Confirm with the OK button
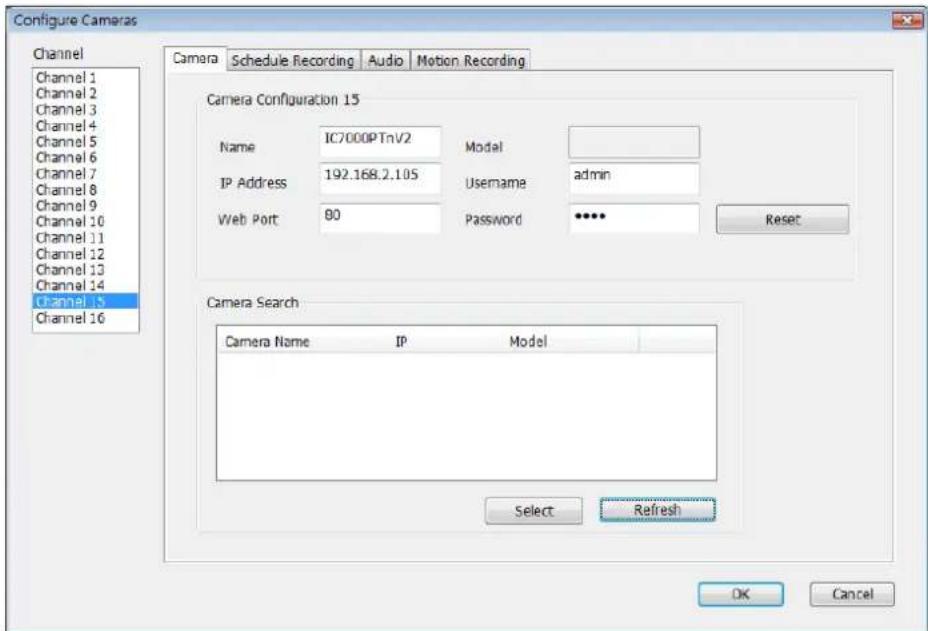This screenshot has height=631, width=928. (x=740, y=594)
